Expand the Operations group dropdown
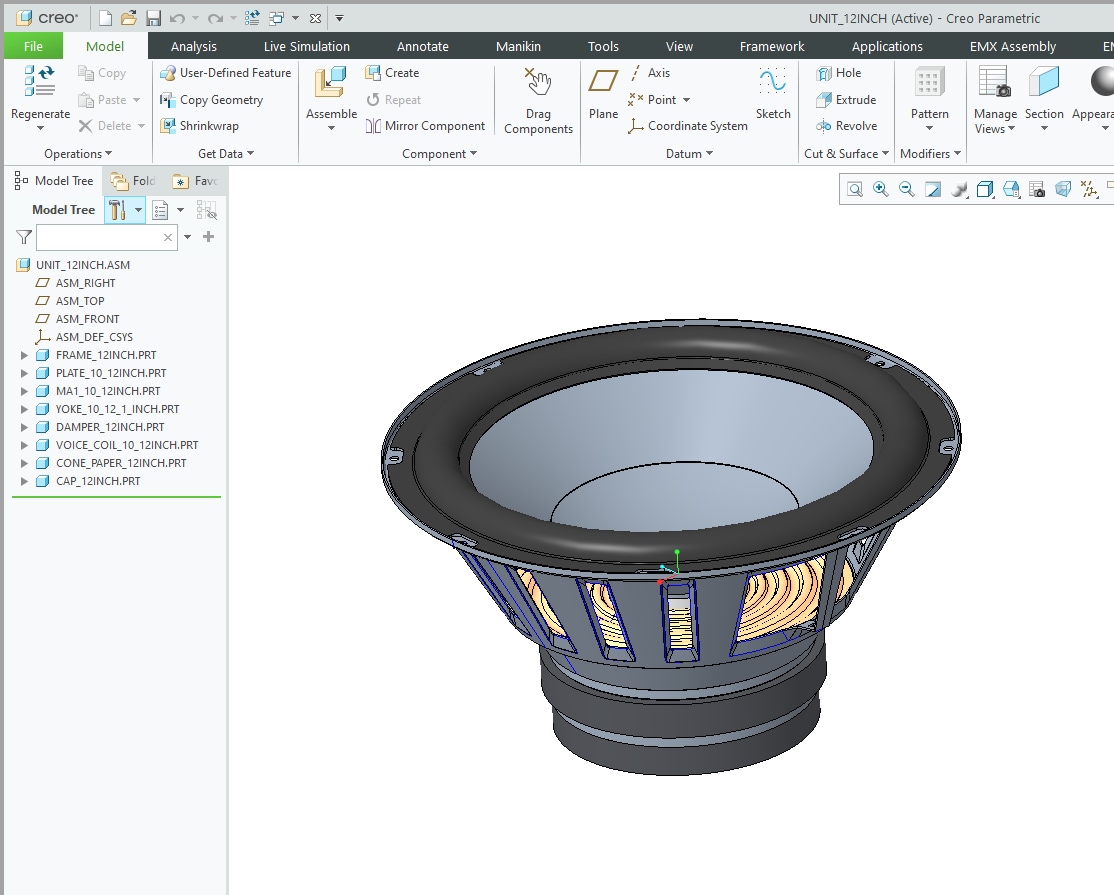Image resolution: width=1114 pixels, height=895 pixels. (78, 153)
